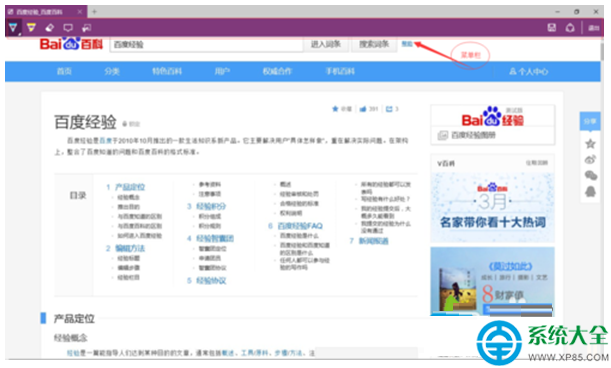
Task: Select the yellow Highlighter tool
Action: pyautogui.click(x=31, y=28)
